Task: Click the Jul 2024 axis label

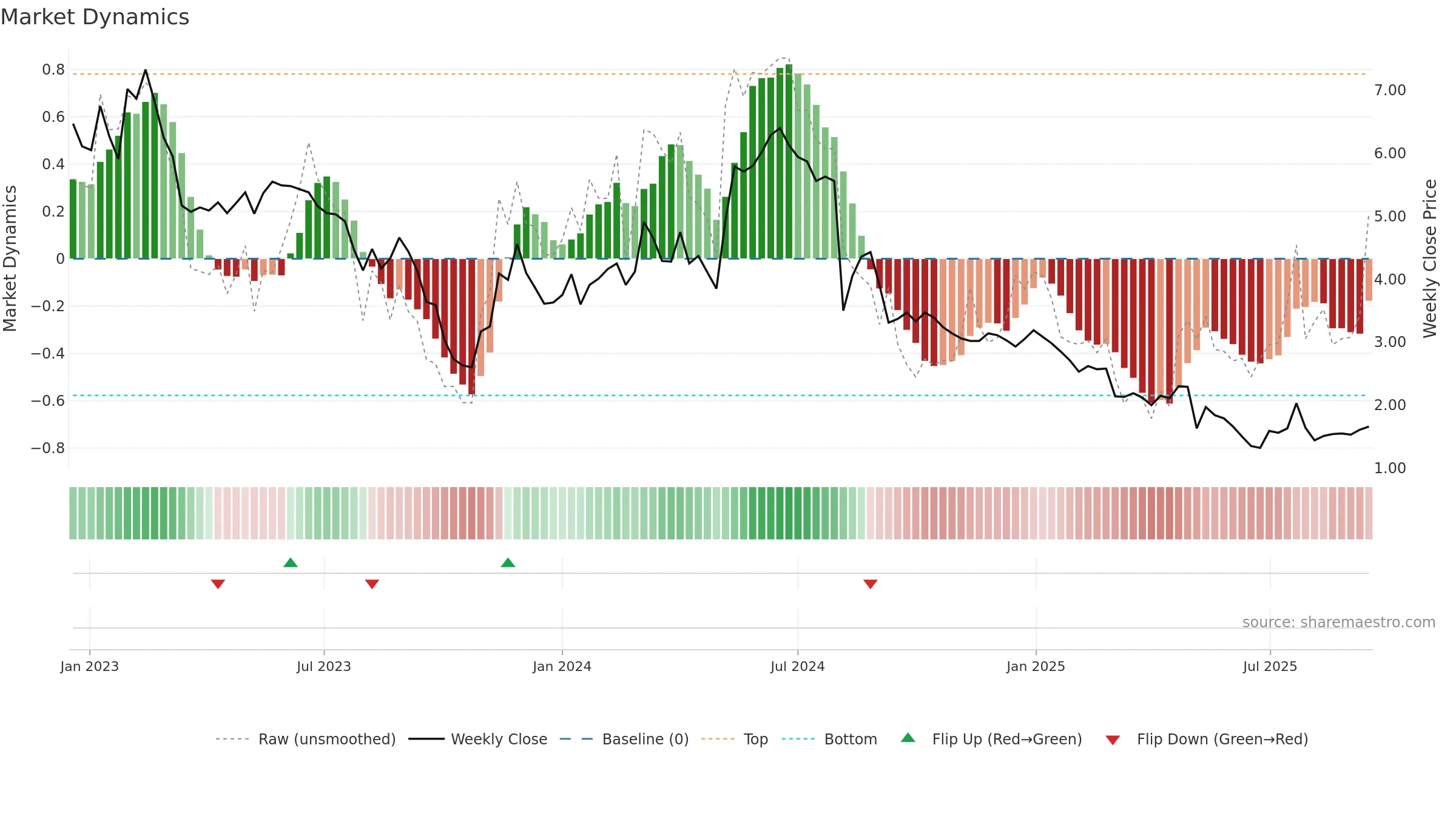Action: [798, 666]
